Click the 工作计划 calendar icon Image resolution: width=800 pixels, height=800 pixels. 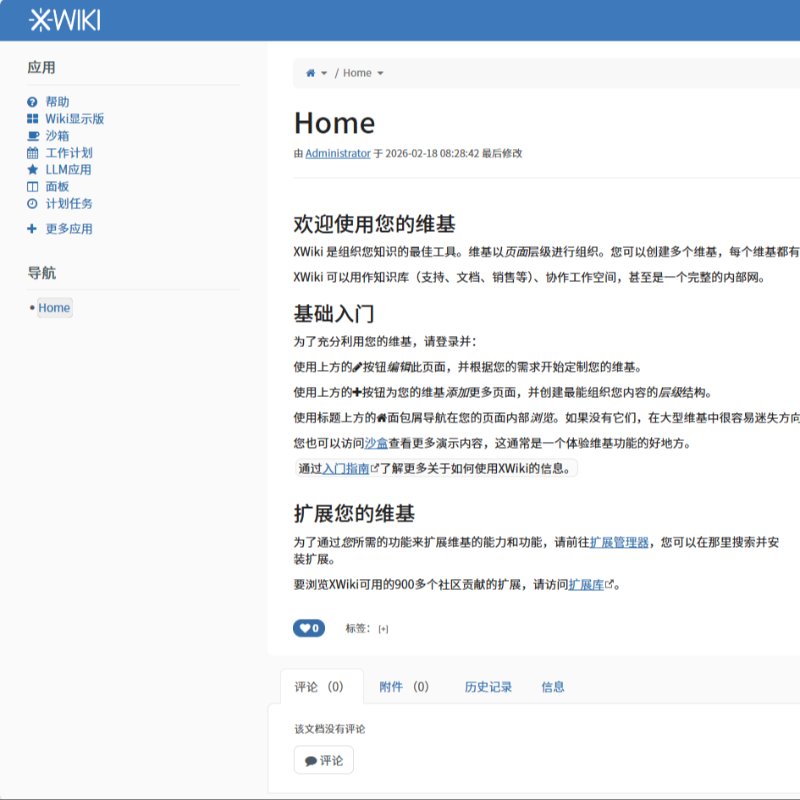click(x=32, y=153)
